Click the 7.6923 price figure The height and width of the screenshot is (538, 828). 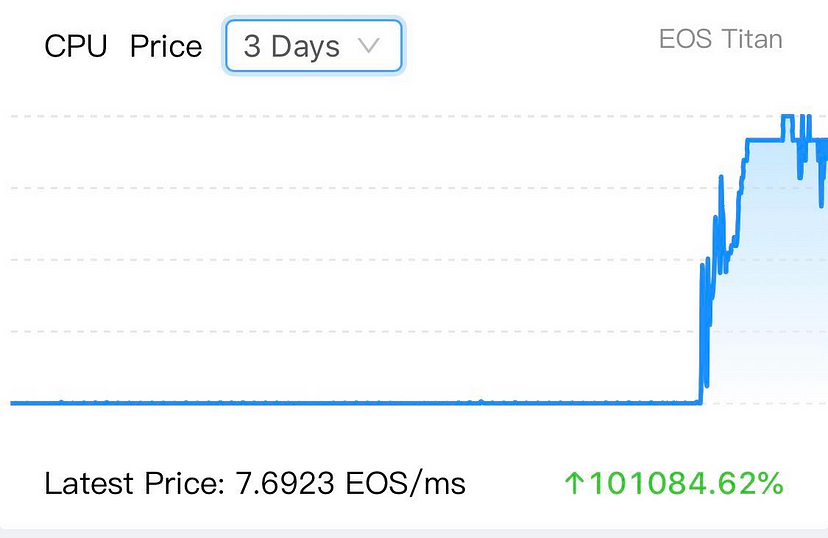coord(285,483)
